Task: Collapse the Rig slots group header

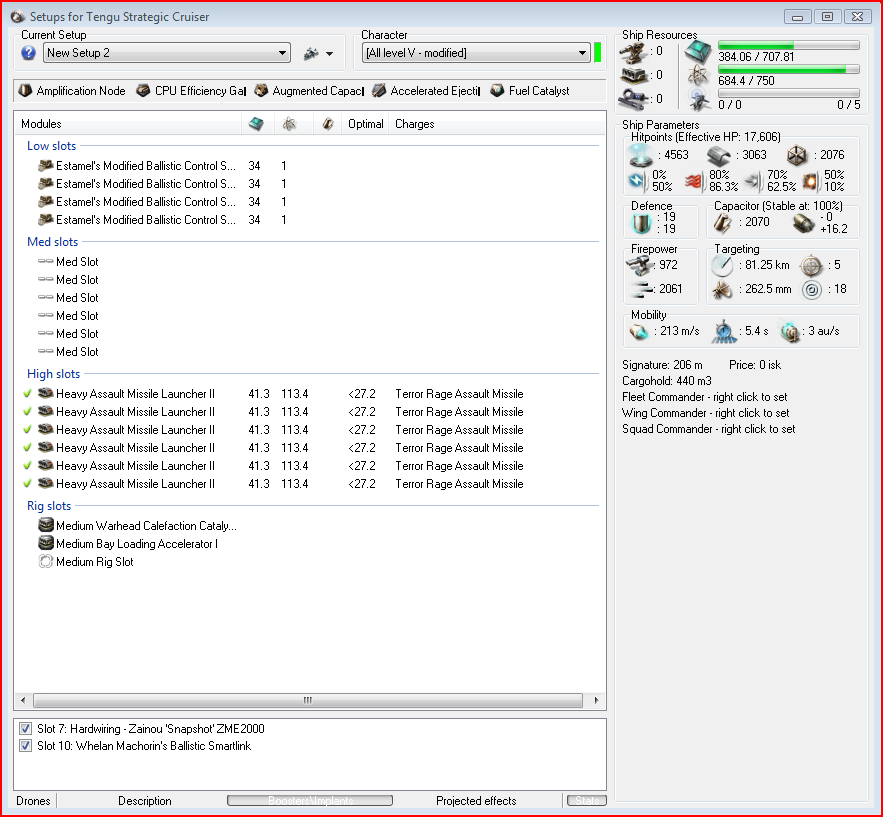Action: (49, 506)
